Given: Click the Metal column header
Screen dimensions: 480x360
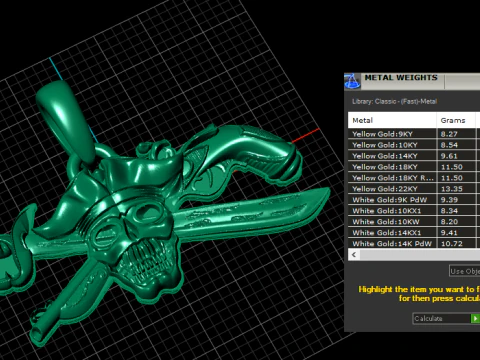Looking at the screenshot, I should [392, 120].
